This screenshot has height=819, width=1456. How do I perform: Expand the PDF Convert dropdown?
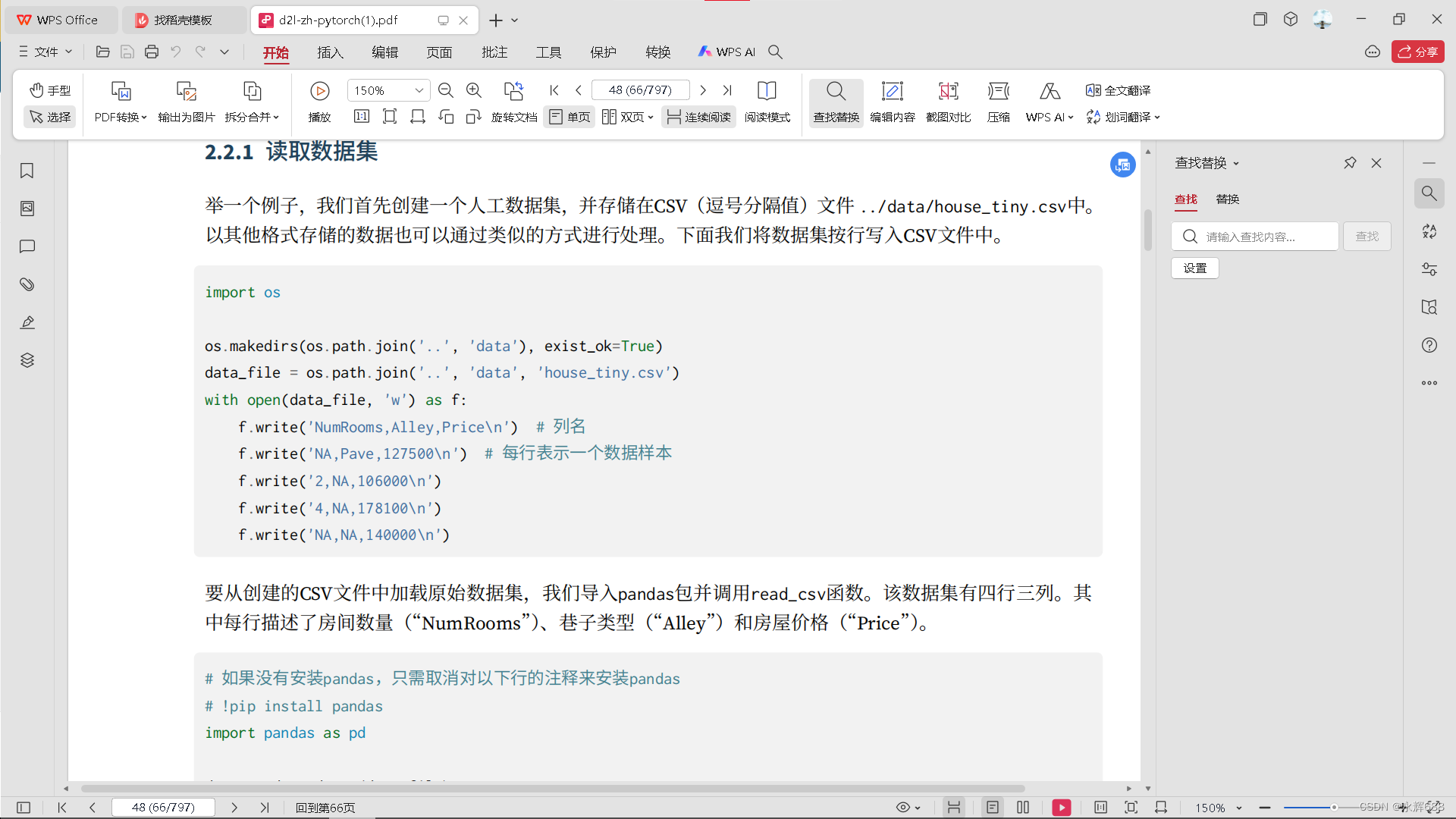[x=121, y=117]
